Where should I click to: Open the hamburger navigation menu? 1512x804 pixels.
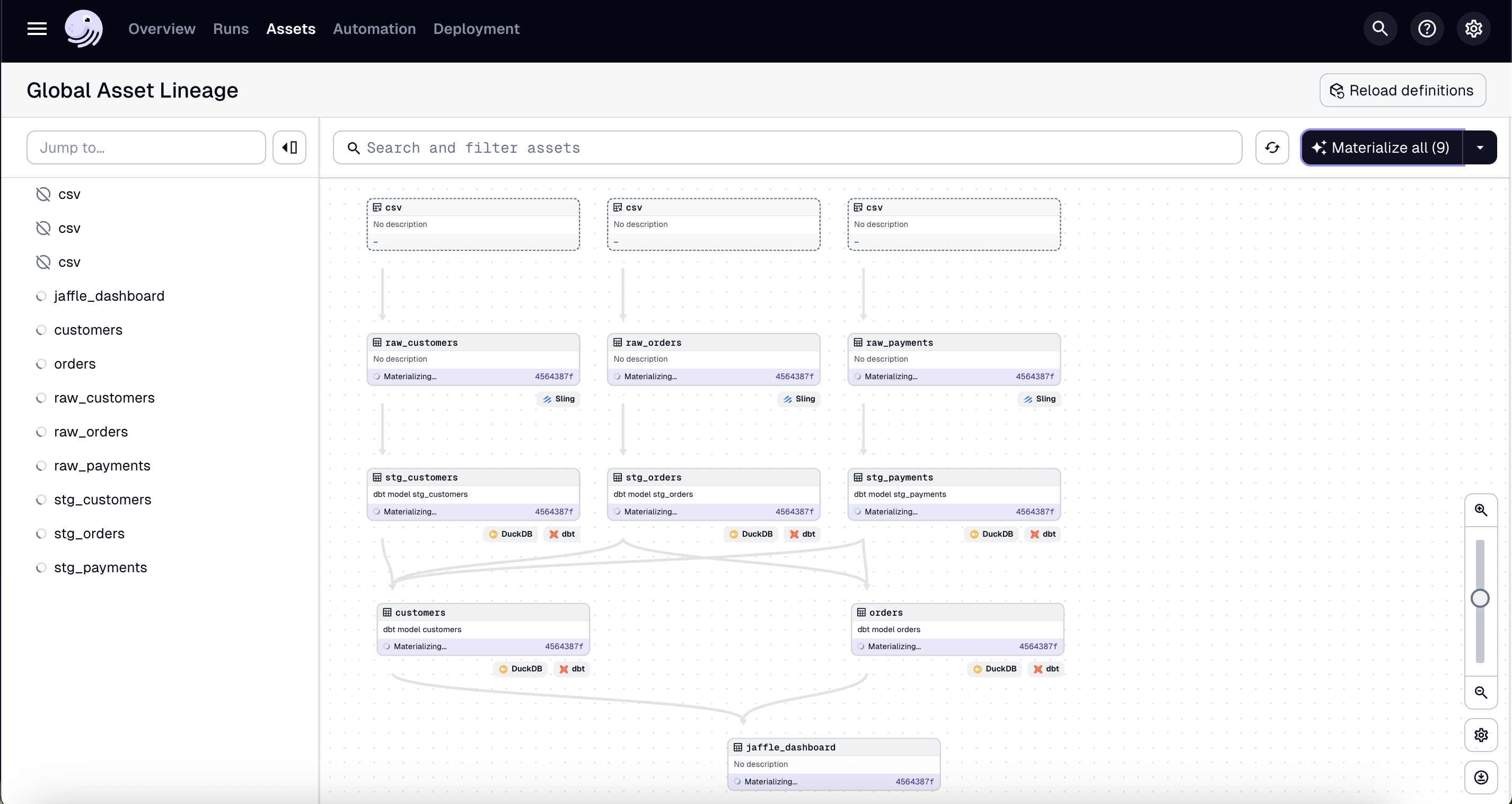point(37,28)
